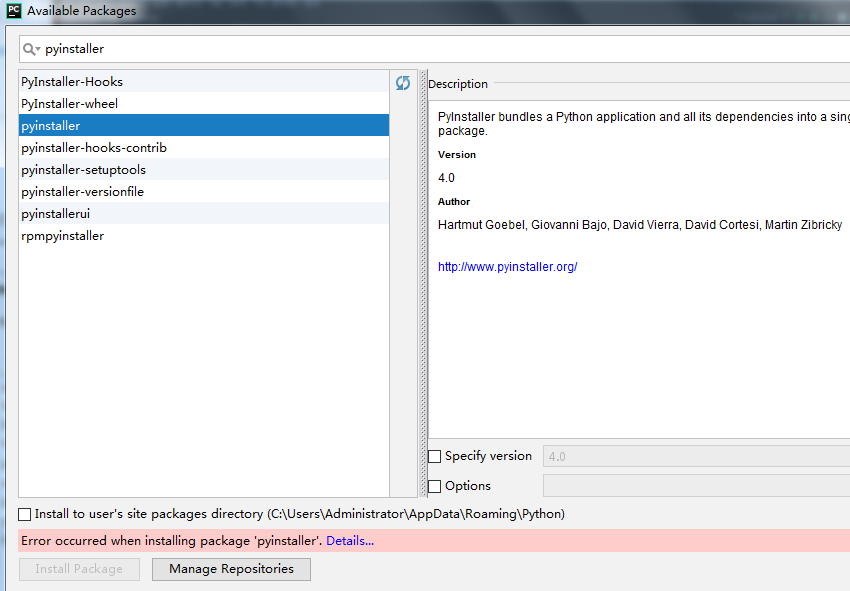Viewport: 850px width, 591px height.
Task: Enable the Specify version checkbox
Action: point(435,457)
